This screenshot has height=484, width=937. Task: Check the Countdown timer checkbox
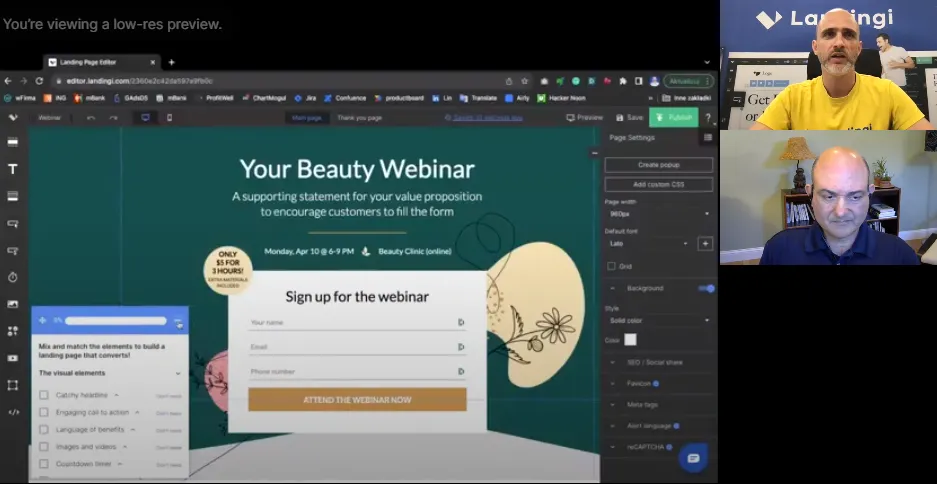pos(44,464)
